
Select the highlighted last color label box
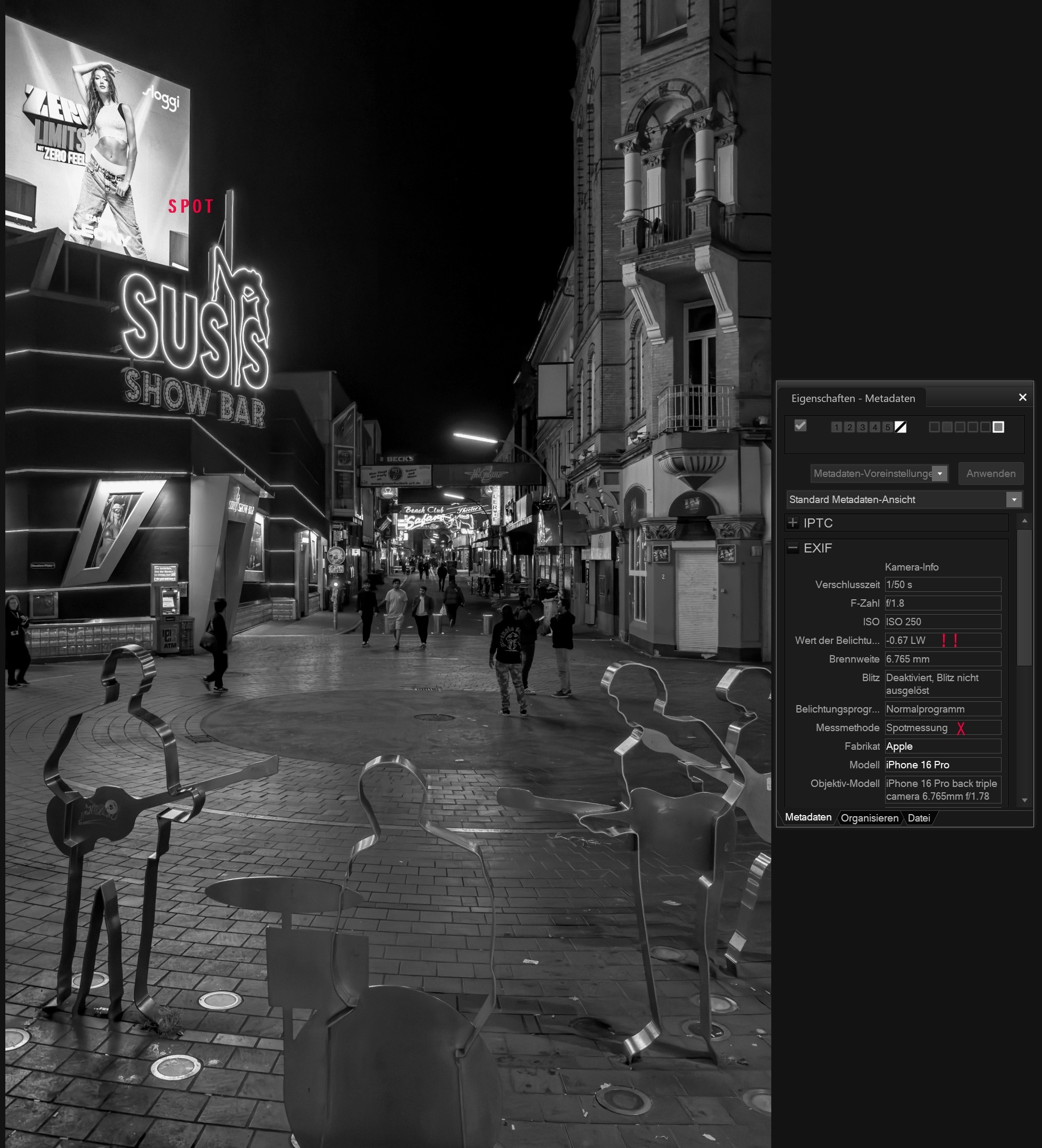[998, 427]
